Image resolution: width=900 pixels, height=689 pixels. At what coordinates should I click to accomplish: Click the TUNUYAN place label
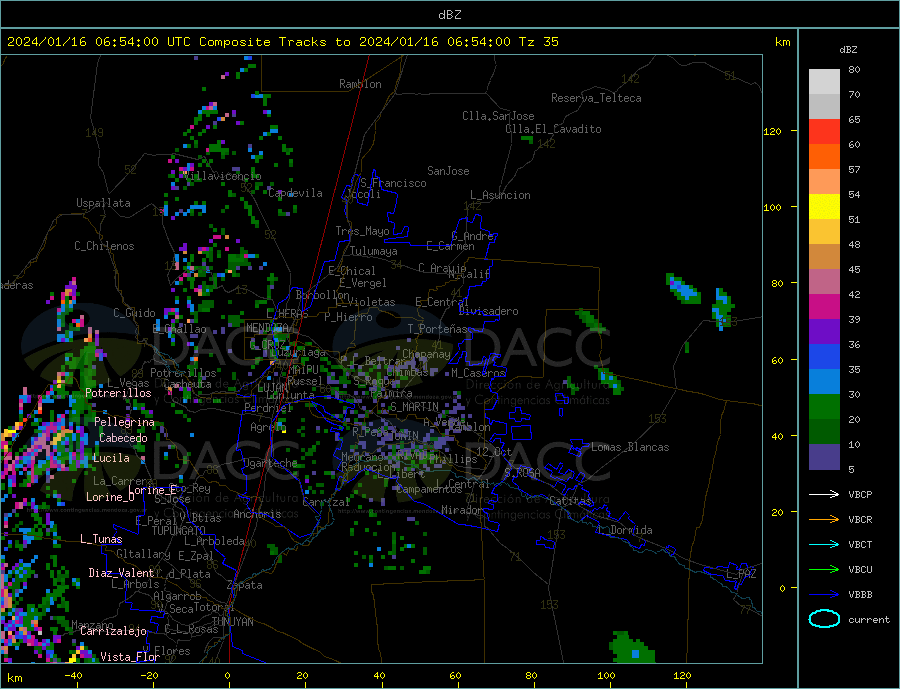232,622
